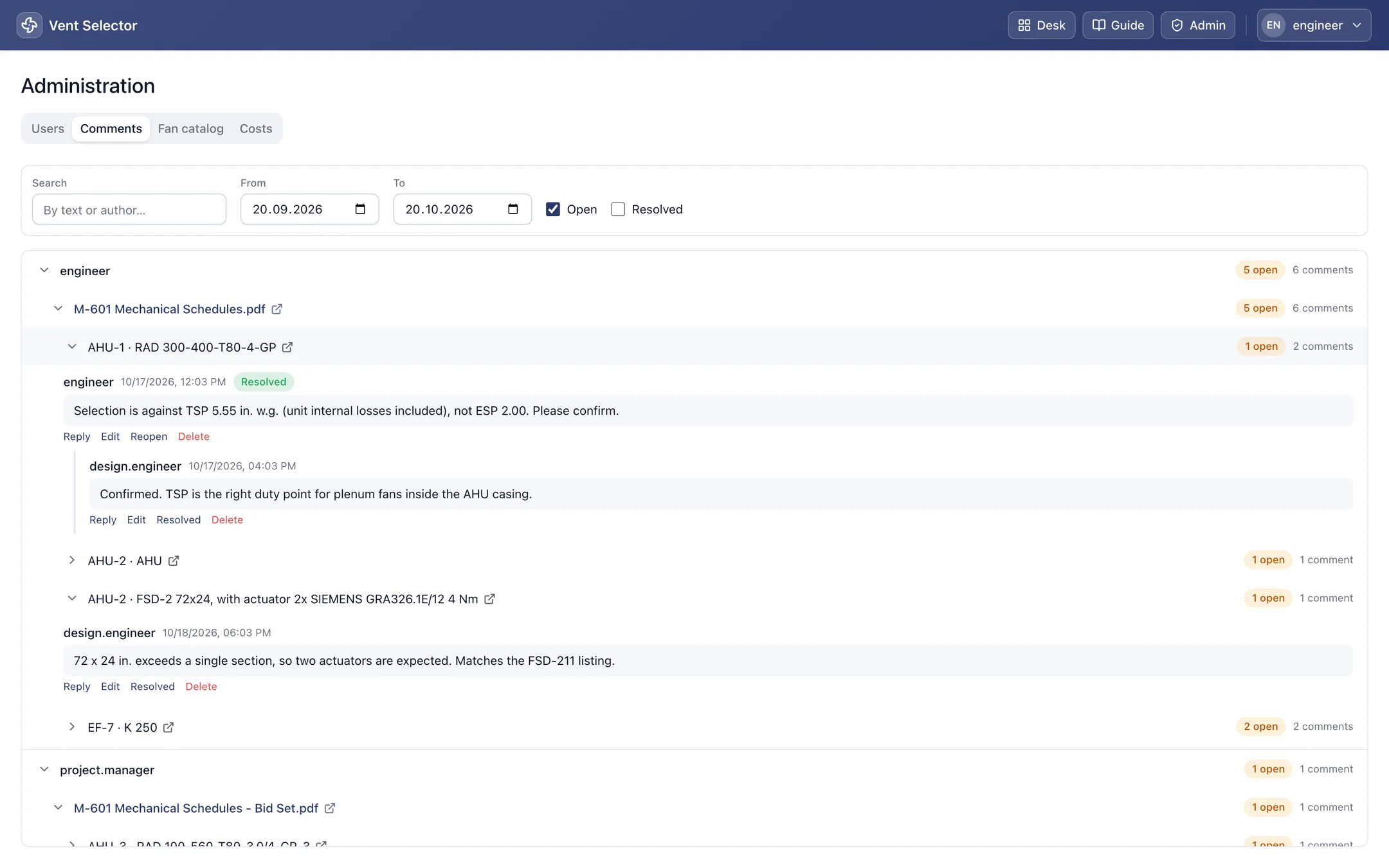Collapse the M-601 Mechanical Schedules.pdf group
This screenshot has width=1389, height=868.
click(x=59, y=309)
